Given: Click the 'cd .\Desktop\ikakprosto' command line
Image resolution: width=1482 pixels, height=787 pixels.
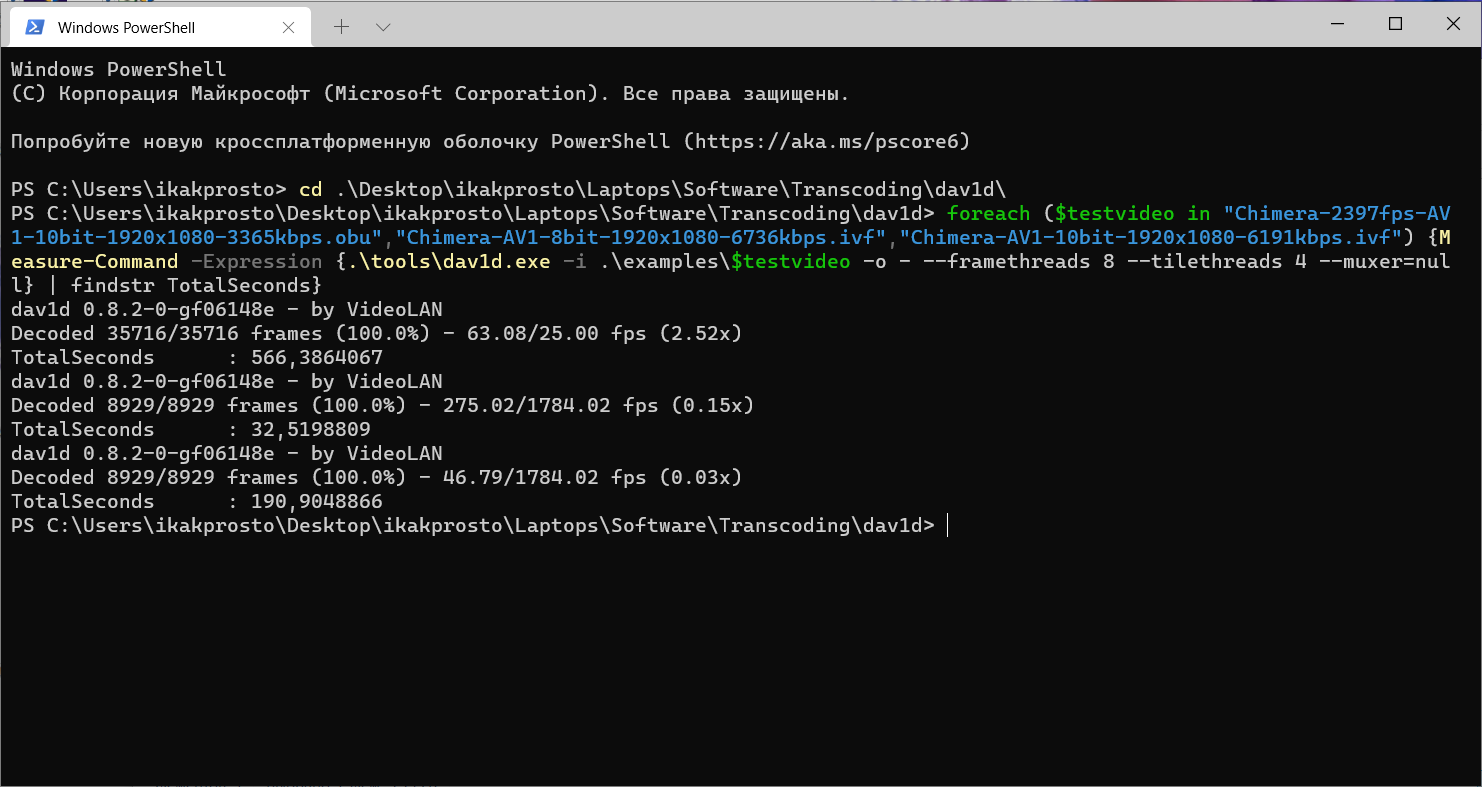Looking at the screenshot, I should (508, 189).
